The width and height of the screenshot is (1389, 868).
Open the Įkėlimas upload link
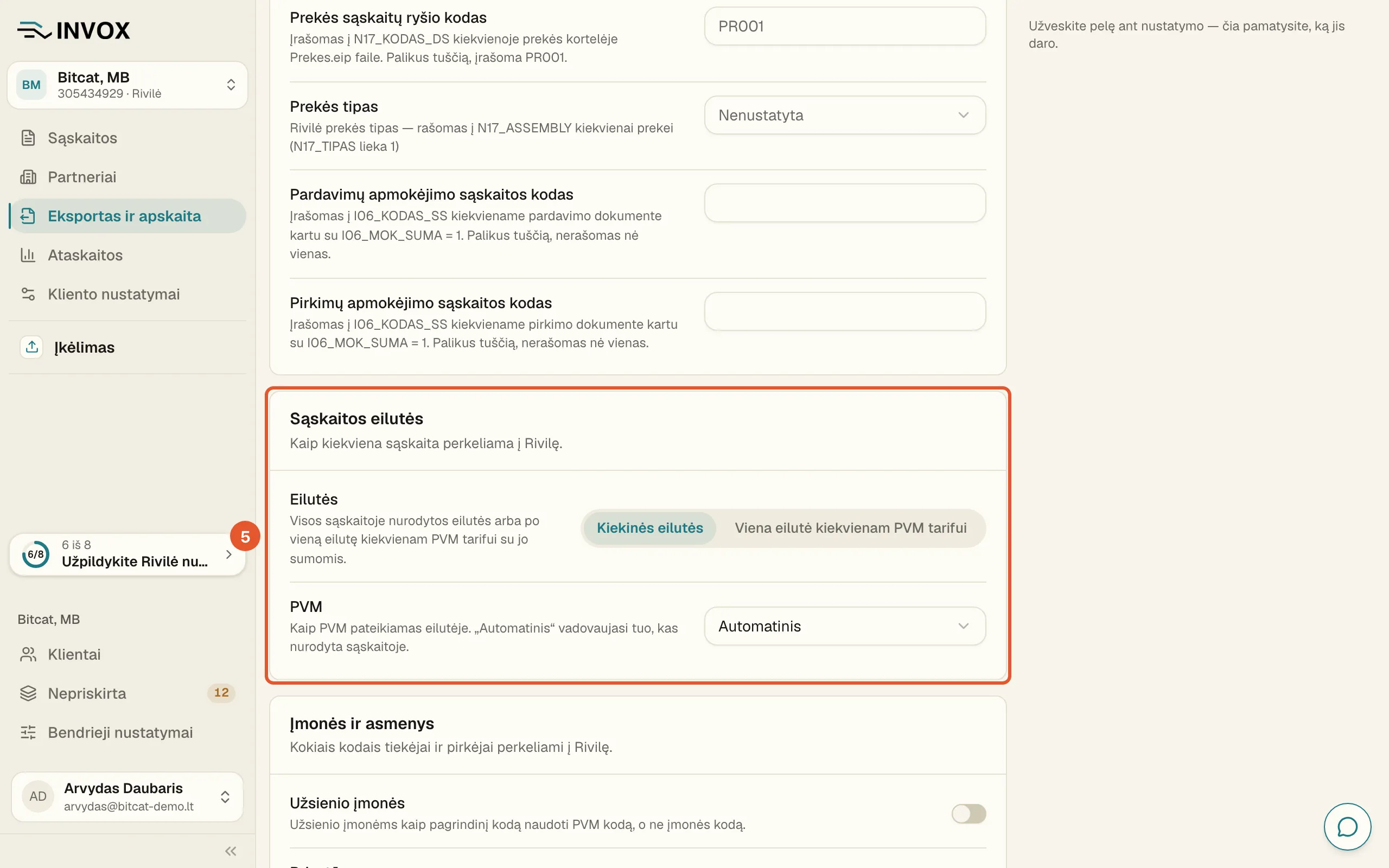click(128, 347)
